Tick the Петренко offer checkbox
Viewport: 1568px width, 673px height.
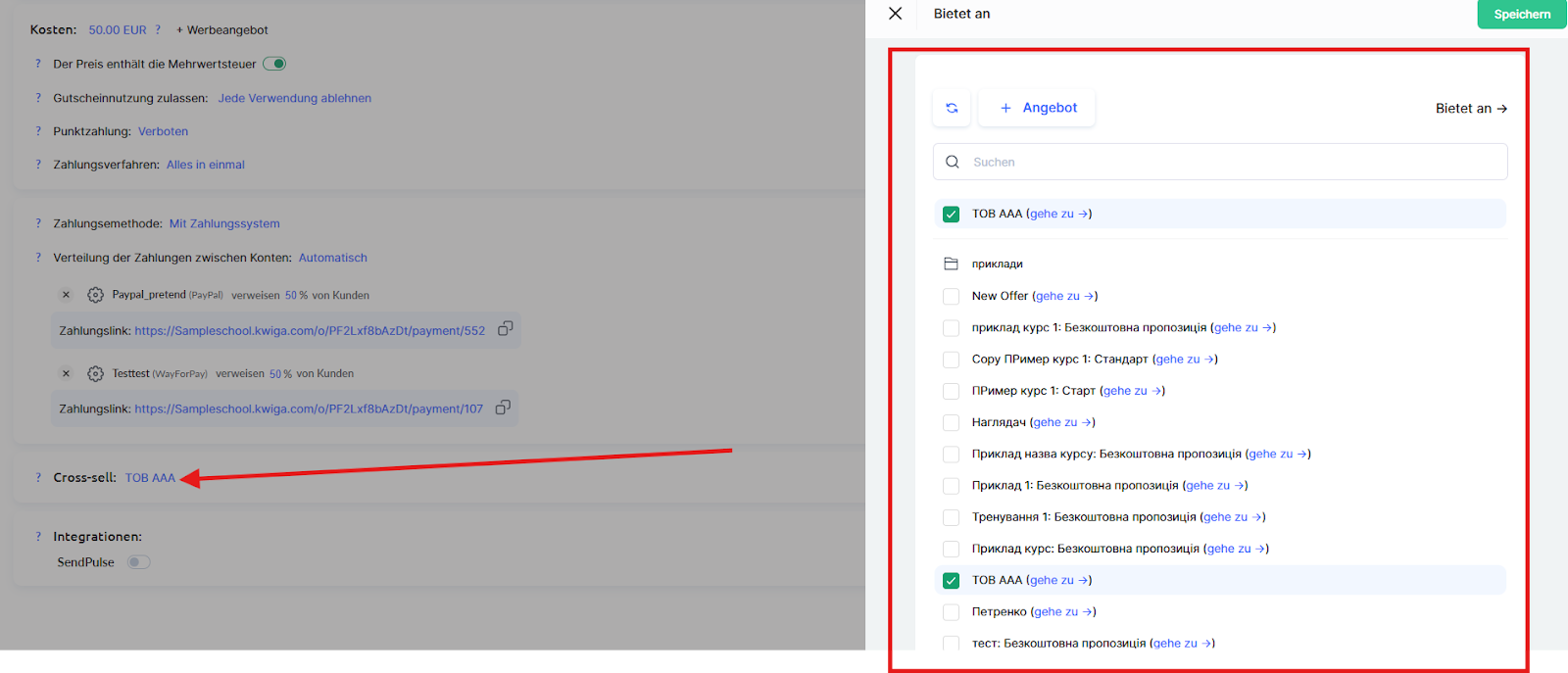click(x=951, y=612)
